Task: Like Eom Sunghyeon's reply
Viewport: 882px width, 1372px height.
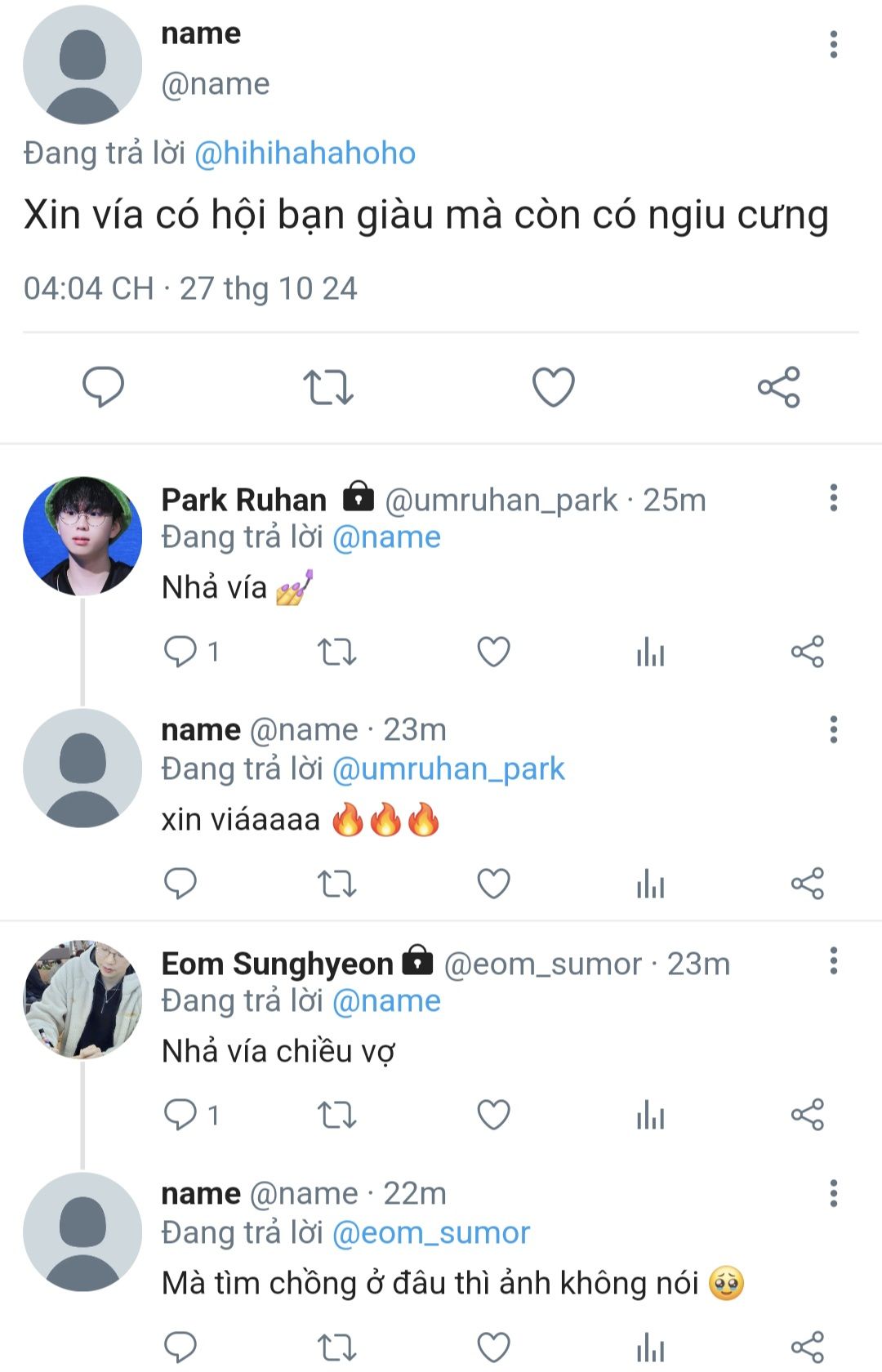Action: coord(493,1115)
